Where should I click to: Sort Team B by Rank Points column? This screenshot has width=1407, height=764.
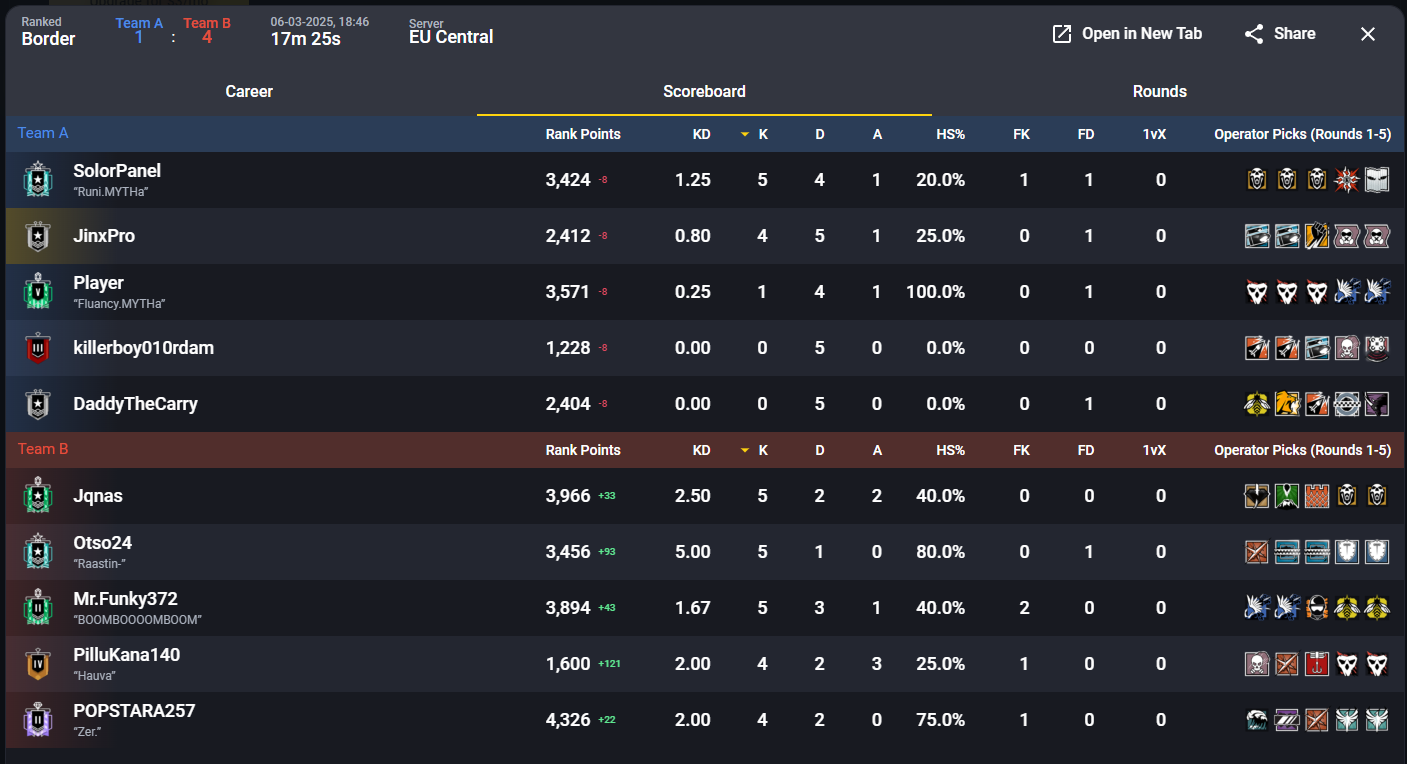[583, 450]
